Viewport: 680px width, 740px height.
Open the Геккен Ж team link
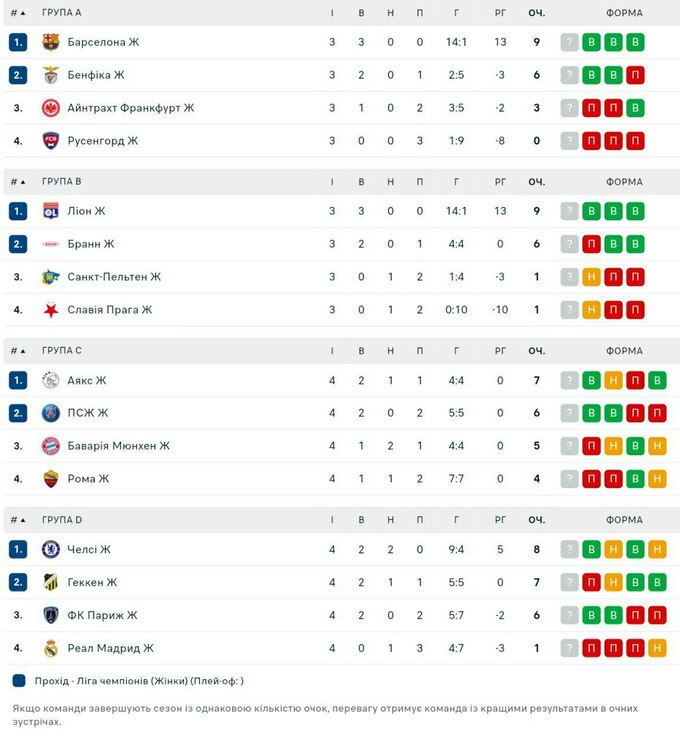pos(93,582)
